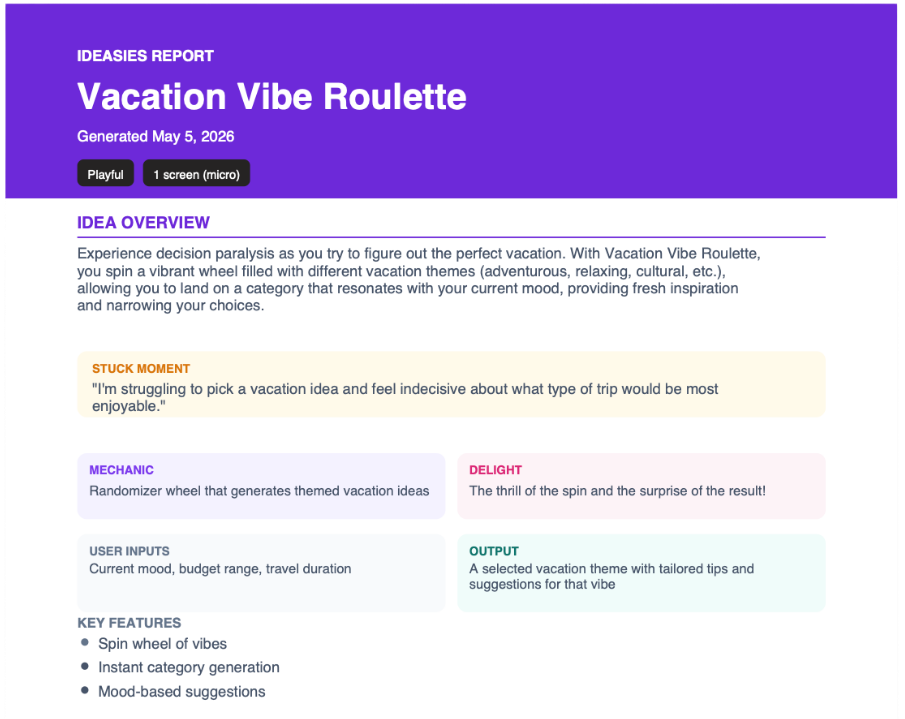The height and width of the screenshot is (719, 905).
Task: Click the Playful tag badge
Action: [106, 174]
